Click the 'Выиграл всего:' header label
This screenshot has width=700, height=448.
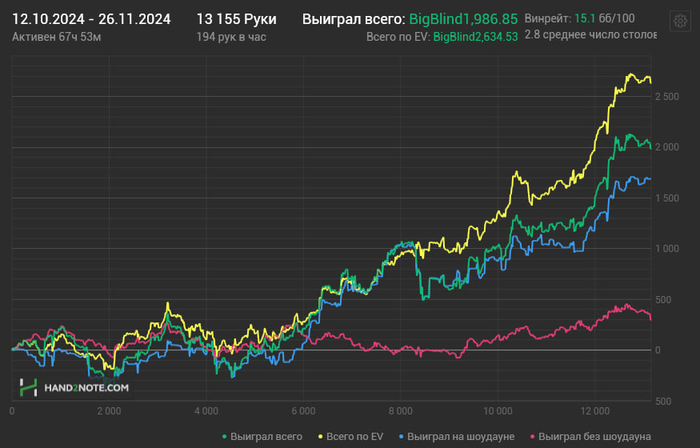(x=354, y=19)
